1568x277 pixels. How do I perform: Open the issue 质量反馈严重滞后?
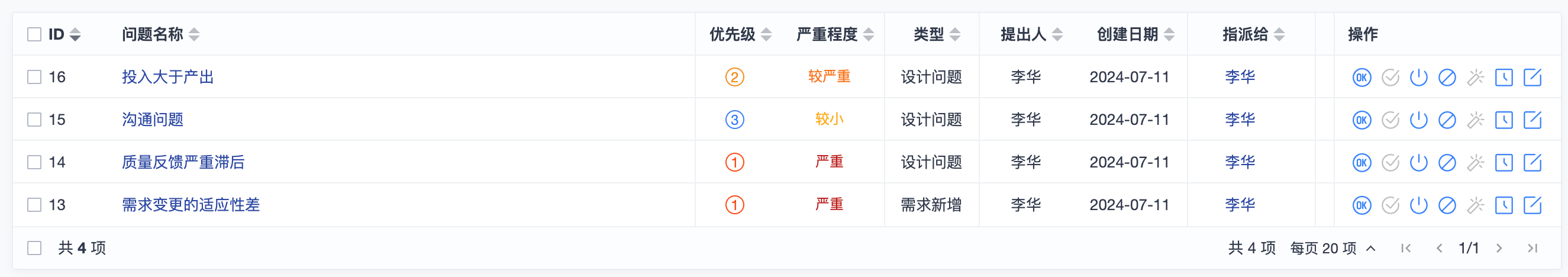click(x=183, y=163)
